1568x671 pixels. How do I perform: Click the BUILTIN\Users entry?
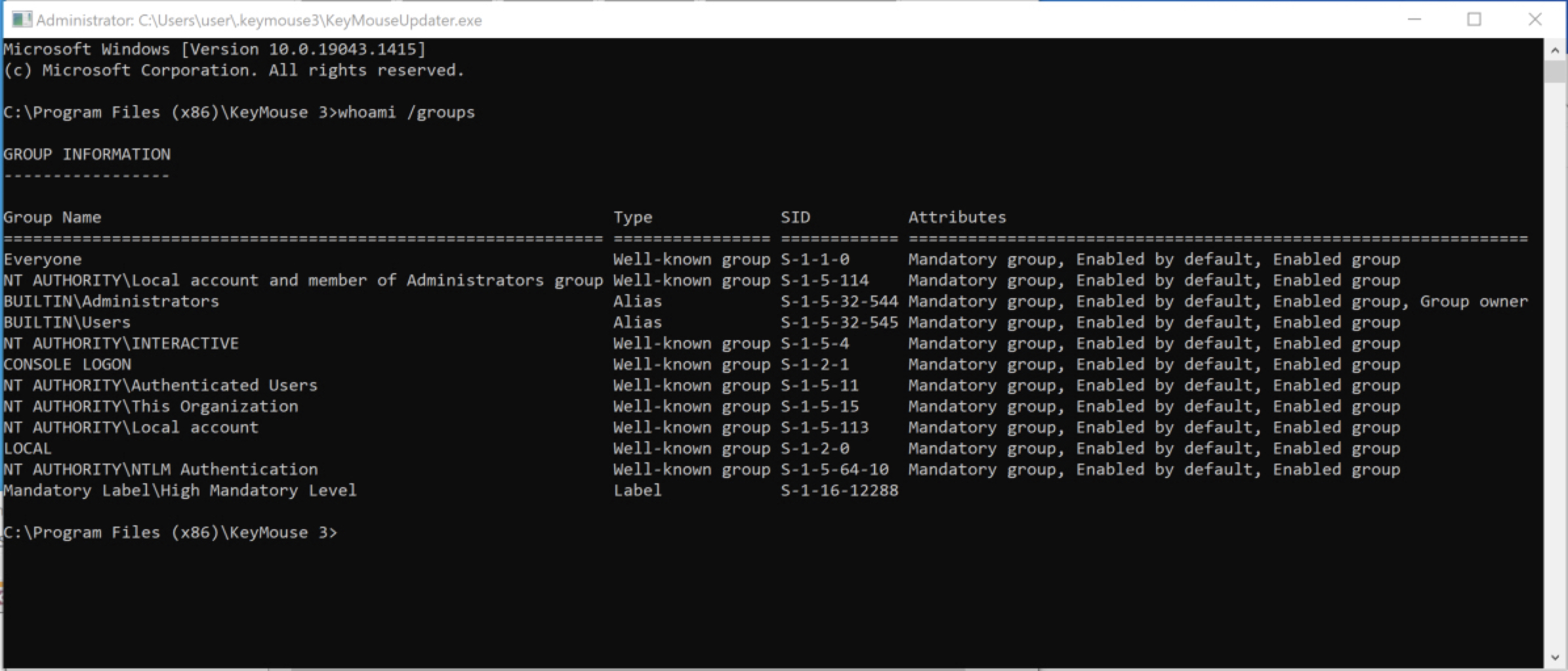click(x=67, y=322)
